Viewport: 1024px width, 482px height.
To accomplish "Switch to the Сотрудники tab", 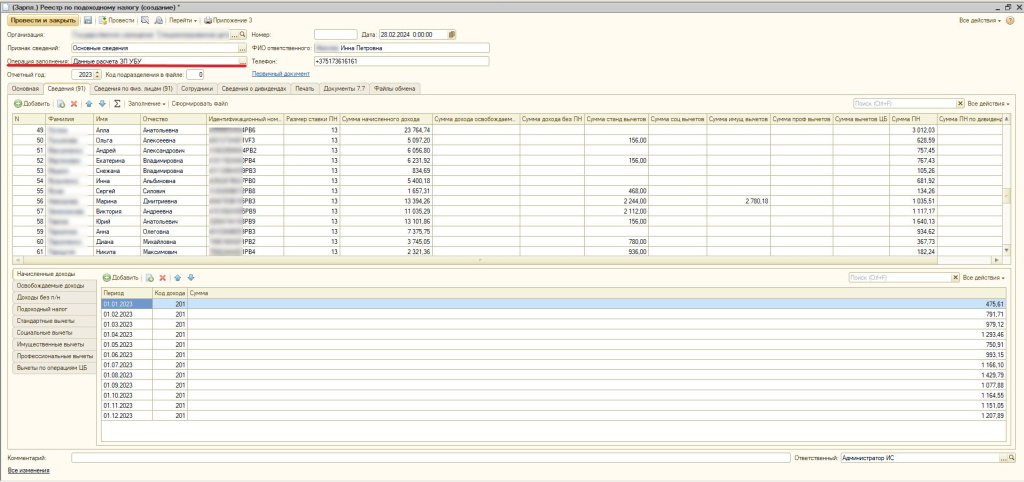I will (x=198, y=88).
